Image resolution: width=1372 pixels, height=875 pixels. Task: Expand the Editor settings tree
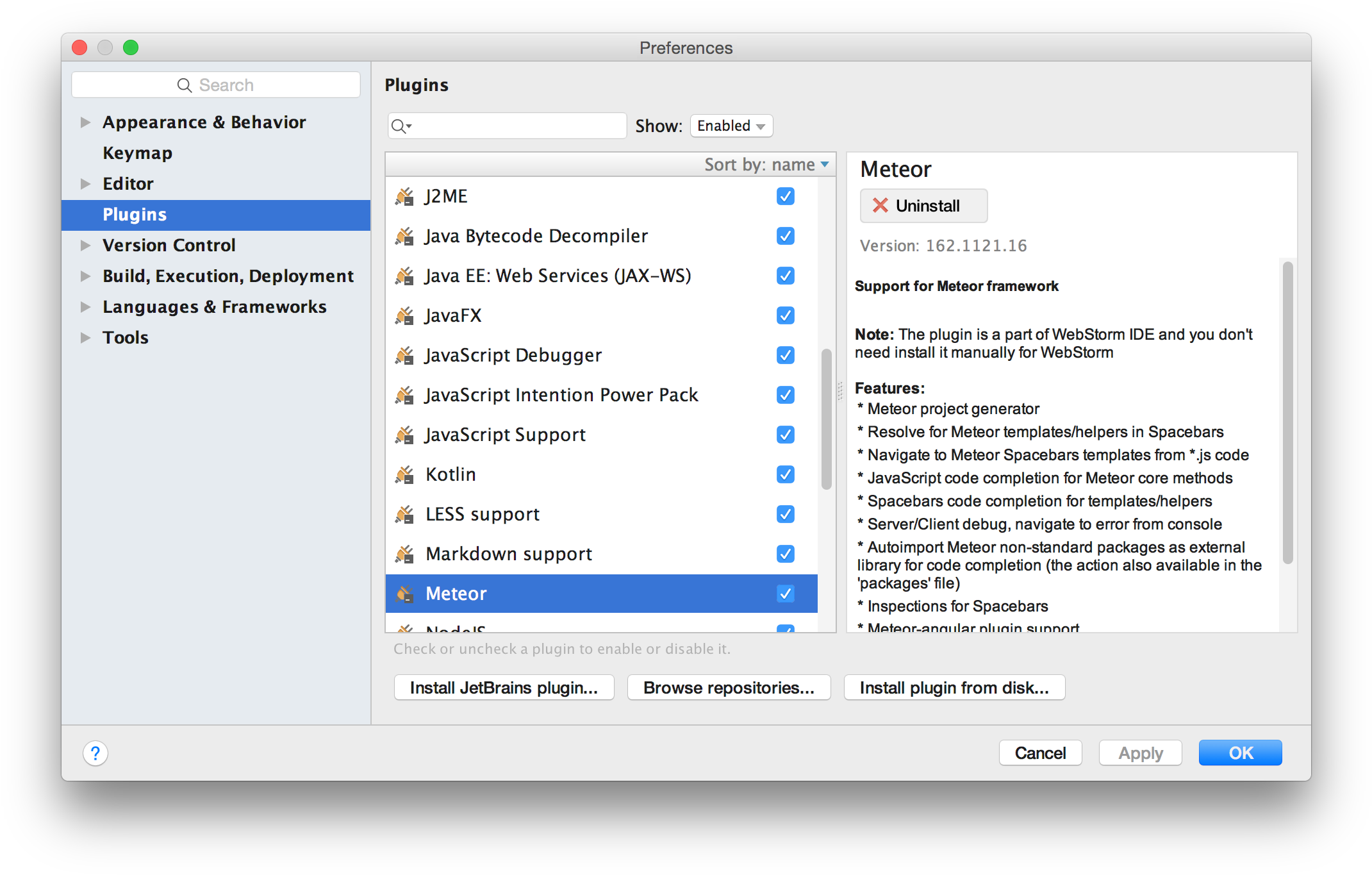coord(85,184)
